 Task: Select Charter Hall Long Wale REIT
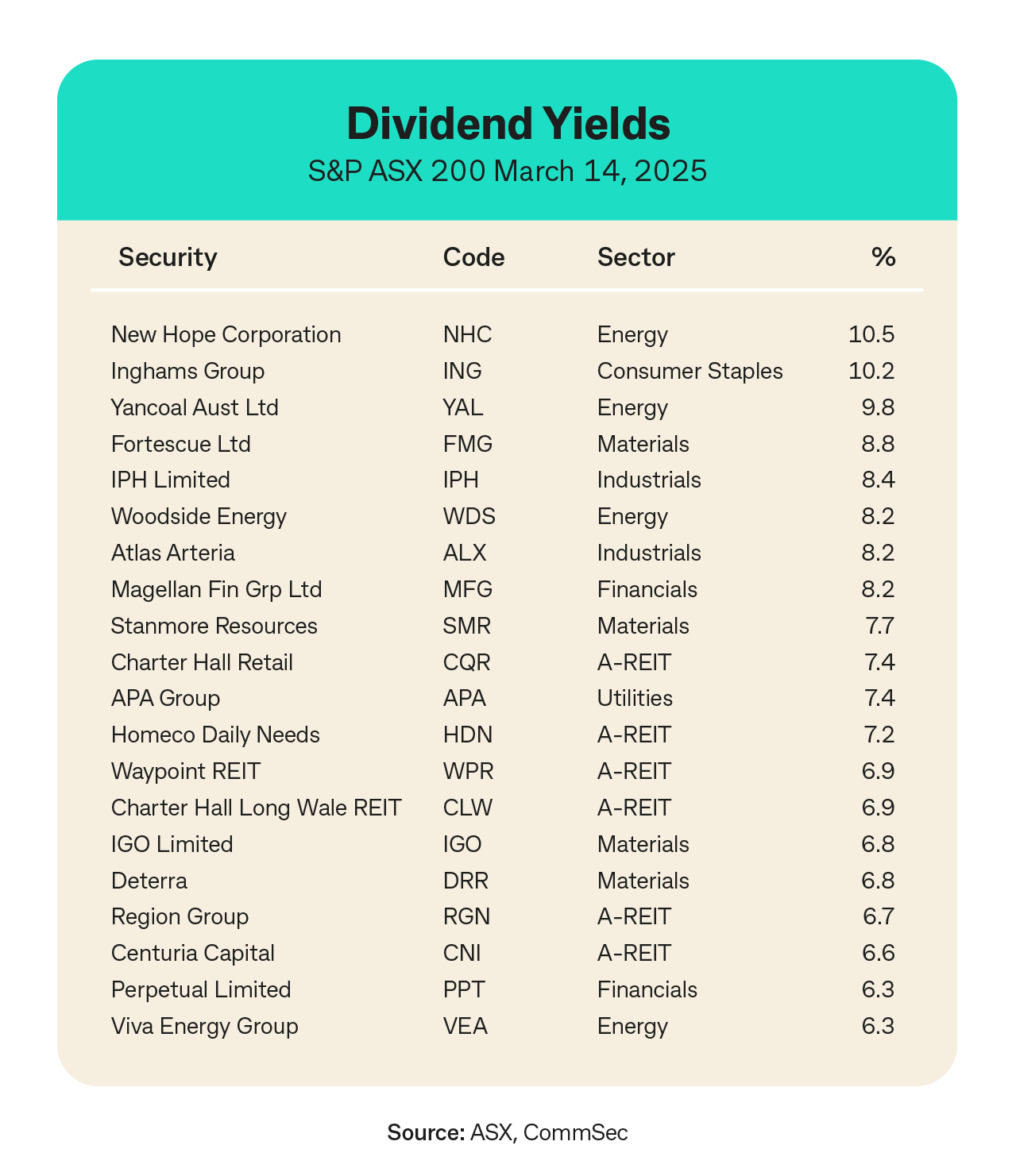(256, 808)
